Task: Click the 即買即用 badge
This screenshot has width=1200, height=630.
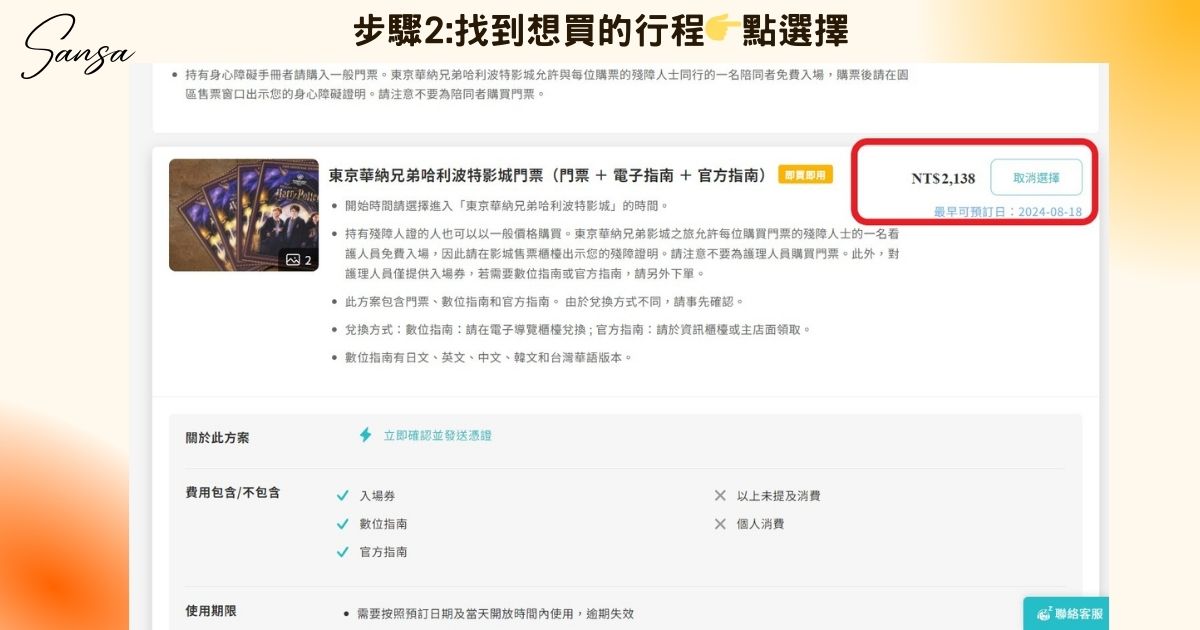Action: (806, 175)
